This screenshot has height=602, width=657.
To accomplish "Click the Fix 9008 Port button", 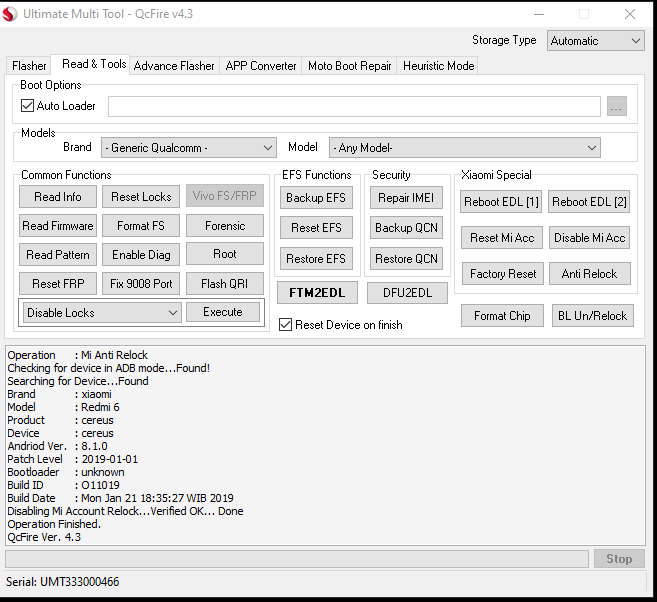I will pyautogui.click(x=141, y=284).
